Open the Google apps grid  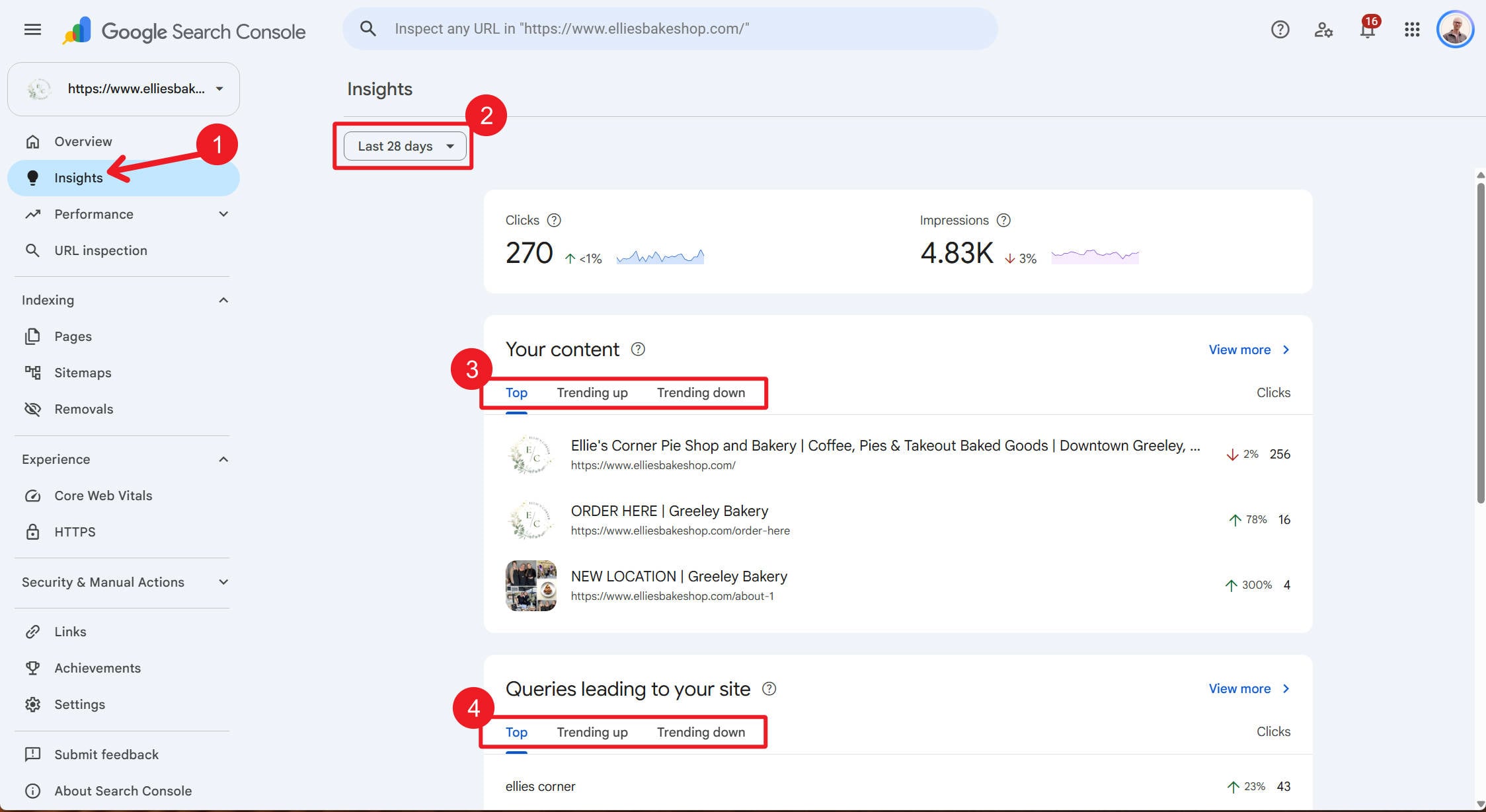1412,30
